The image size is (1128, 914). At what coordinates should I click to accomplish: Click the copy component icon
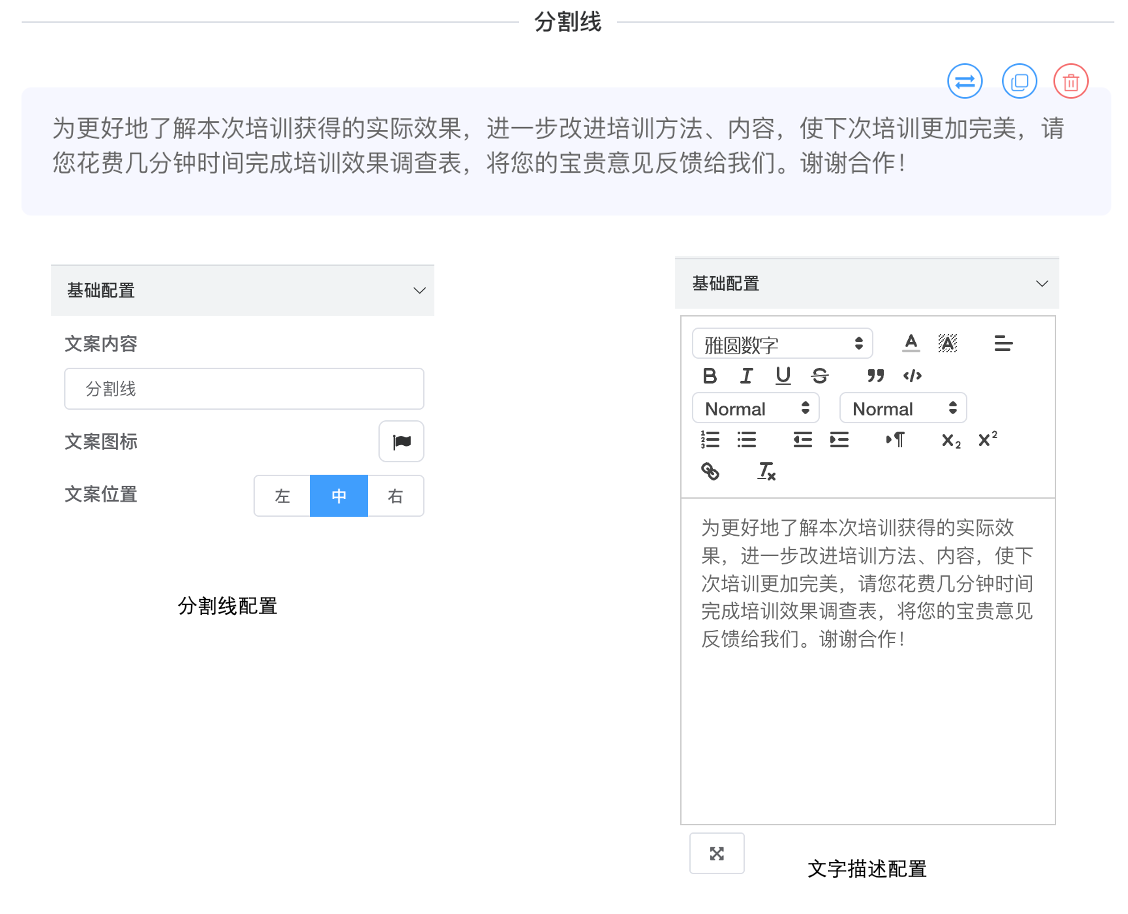click(1019, 82)
